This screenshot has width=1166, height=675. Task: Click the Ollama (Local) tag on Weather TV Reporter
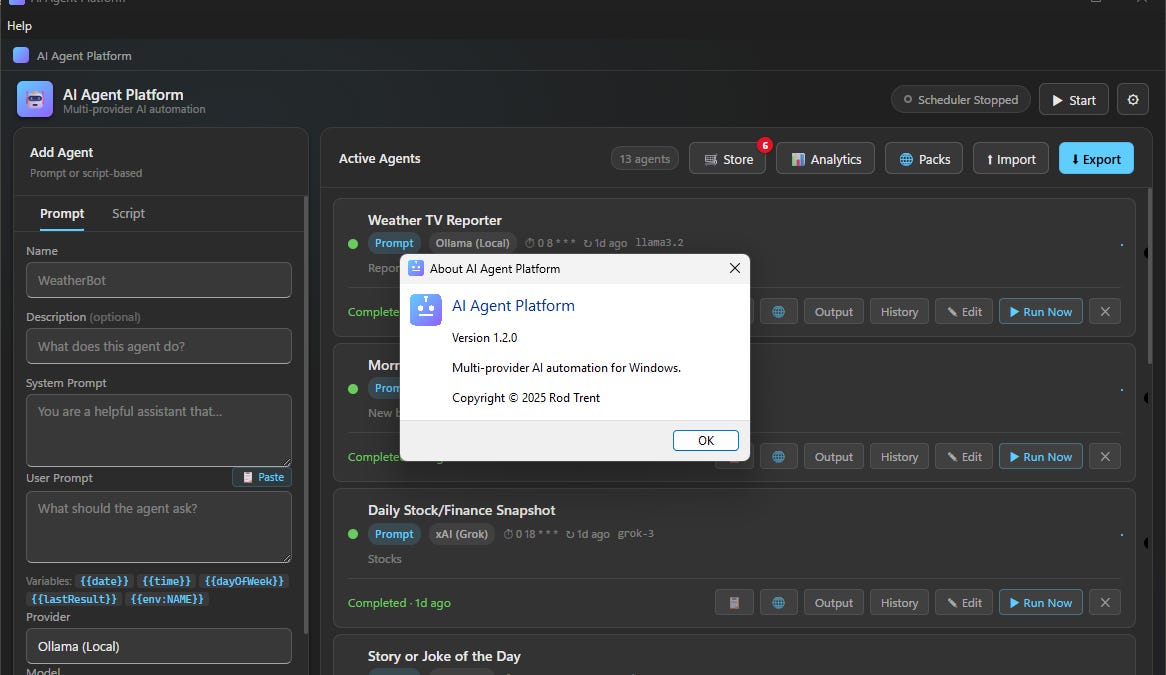(x=472, y=243)
